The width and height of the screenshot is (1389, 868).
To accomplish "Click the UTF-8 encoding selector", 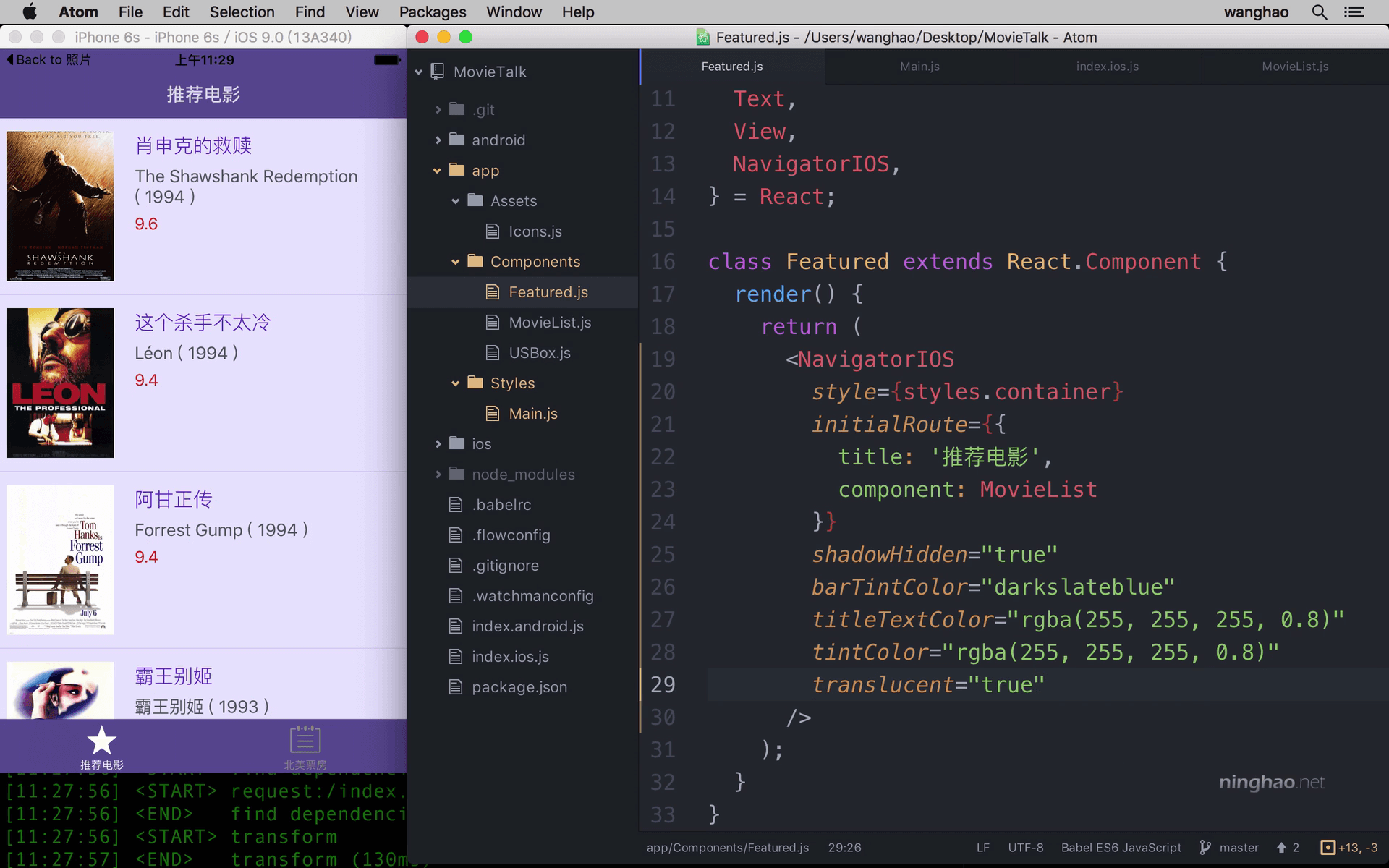I will point(1026,848).
